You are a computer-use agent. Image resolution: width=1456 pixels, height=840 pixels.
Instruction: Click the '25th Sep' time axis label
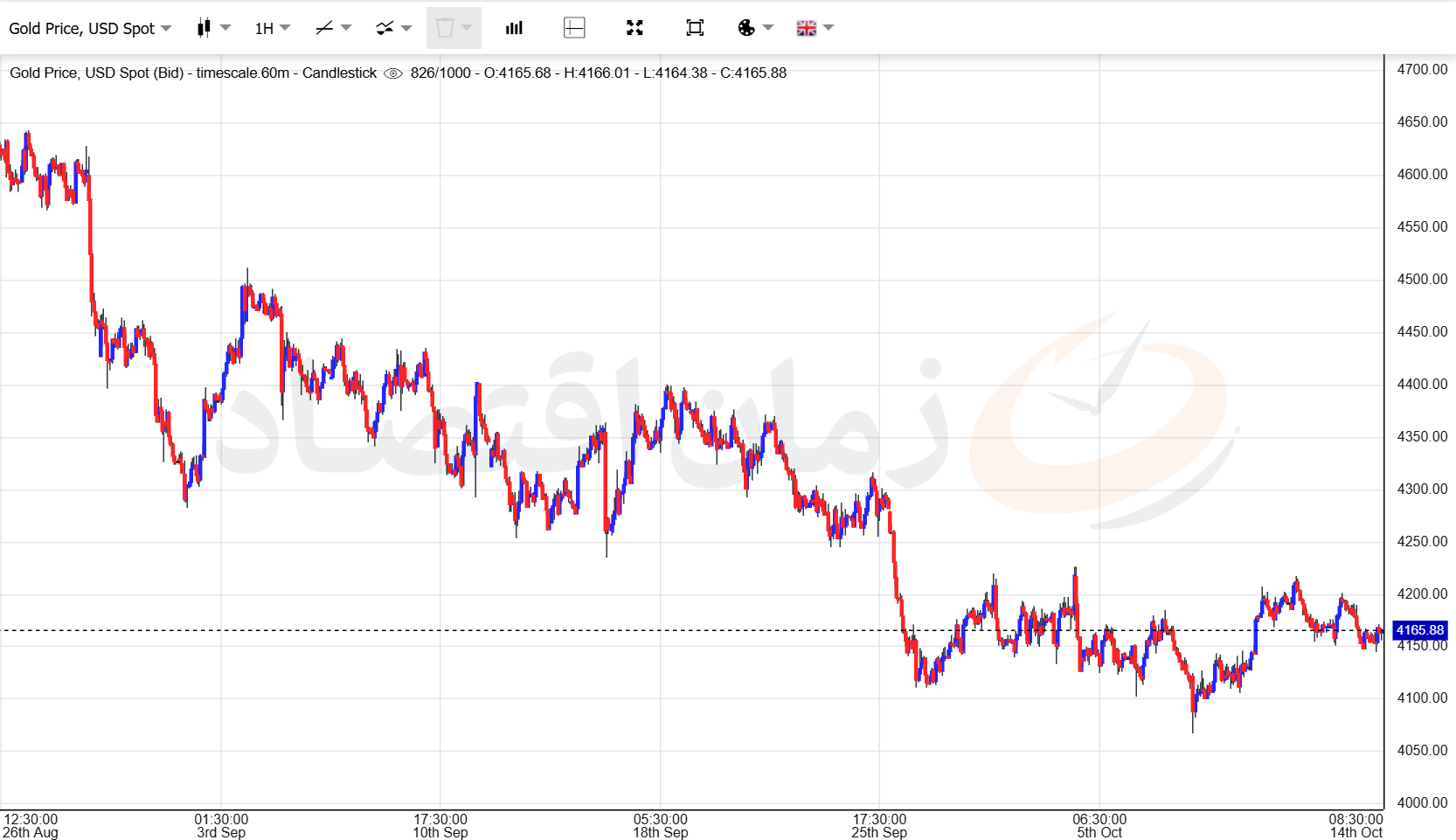879,832
